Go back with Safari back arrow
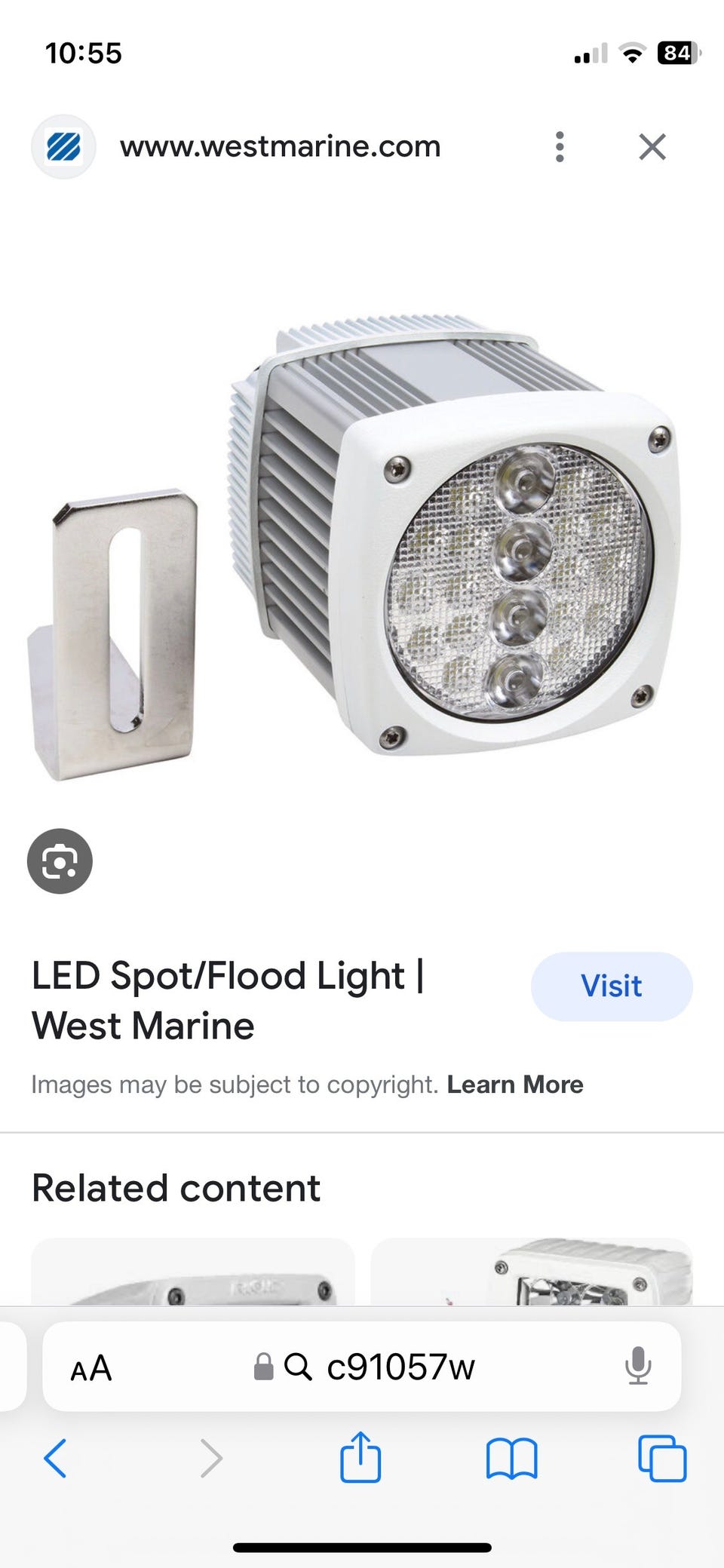 [x=56, y=1458]
